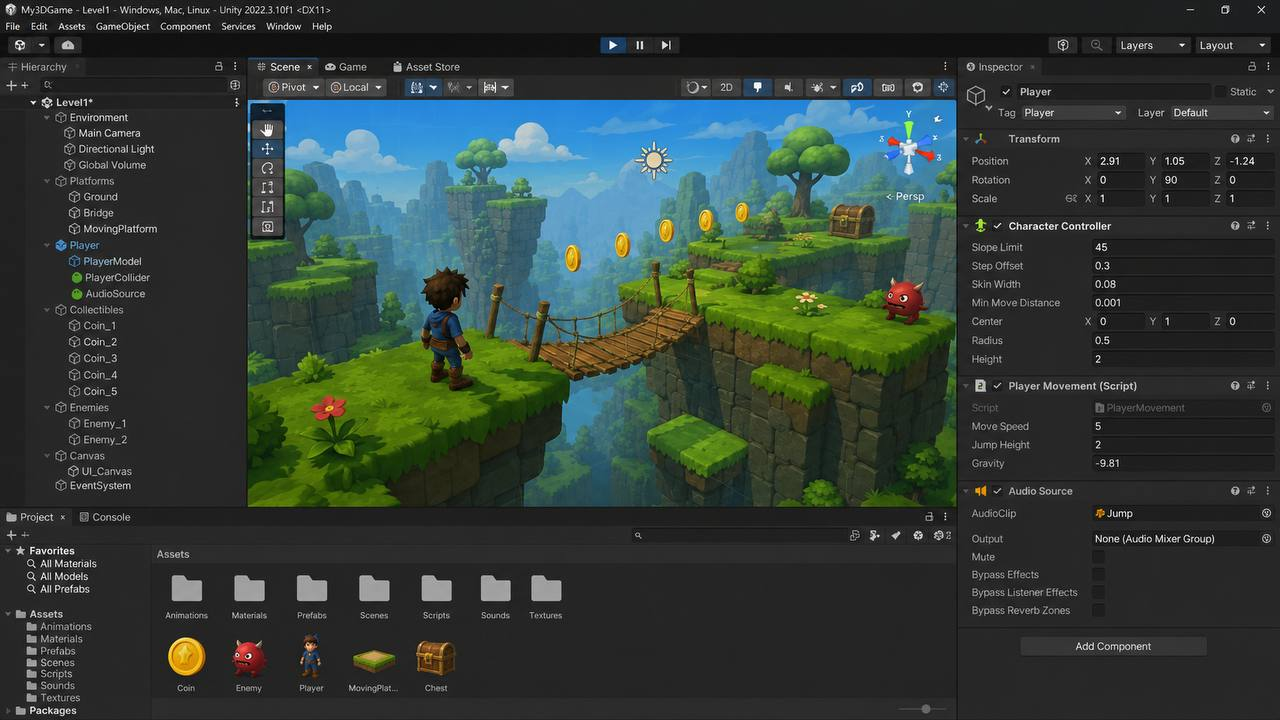Collapse the Transform component foldout
The image size is (1280, 720).
coord(965,139)
